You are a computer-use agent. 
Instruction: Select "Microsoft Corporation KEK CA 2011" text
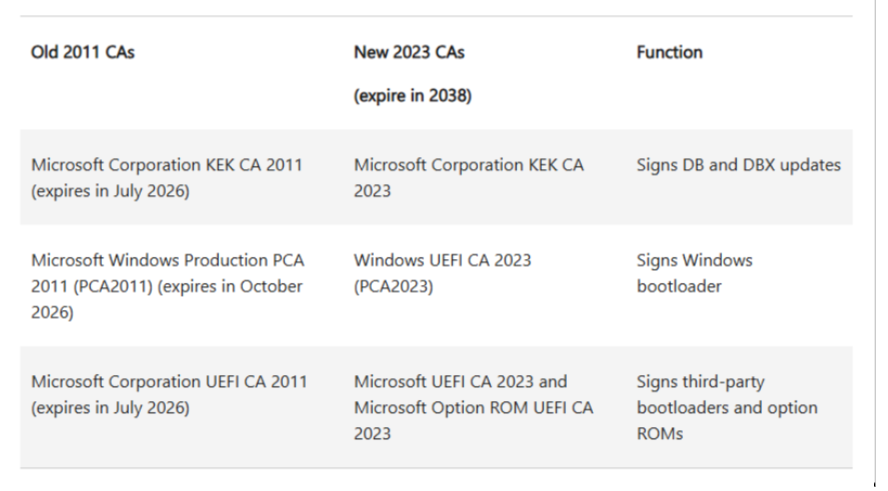click(166, 165)
